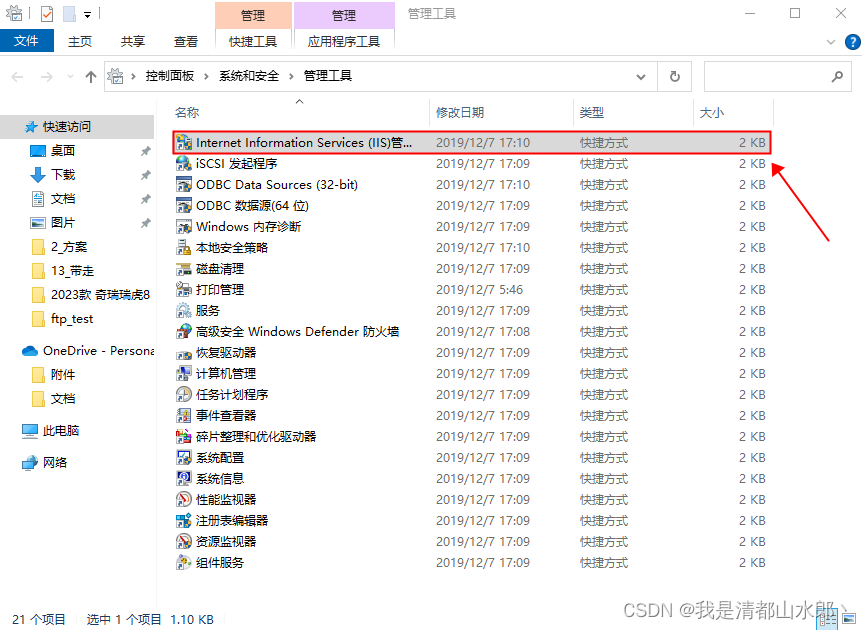The width and height of the screenshot is (862, 630).
Task: Click the properties checkmark quick access icon
Action: (47, 14)
